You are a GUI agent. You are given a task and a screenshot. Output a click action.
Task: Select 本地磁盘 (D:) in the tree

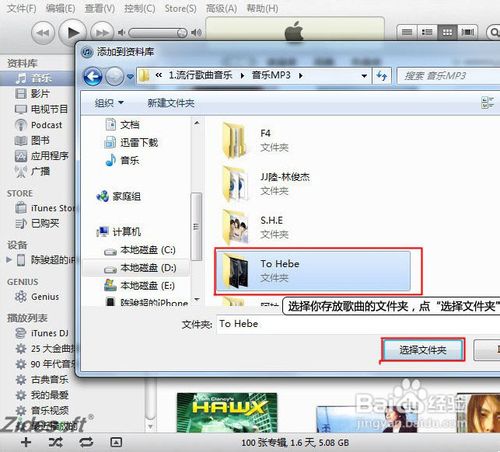tap(136, 268)
